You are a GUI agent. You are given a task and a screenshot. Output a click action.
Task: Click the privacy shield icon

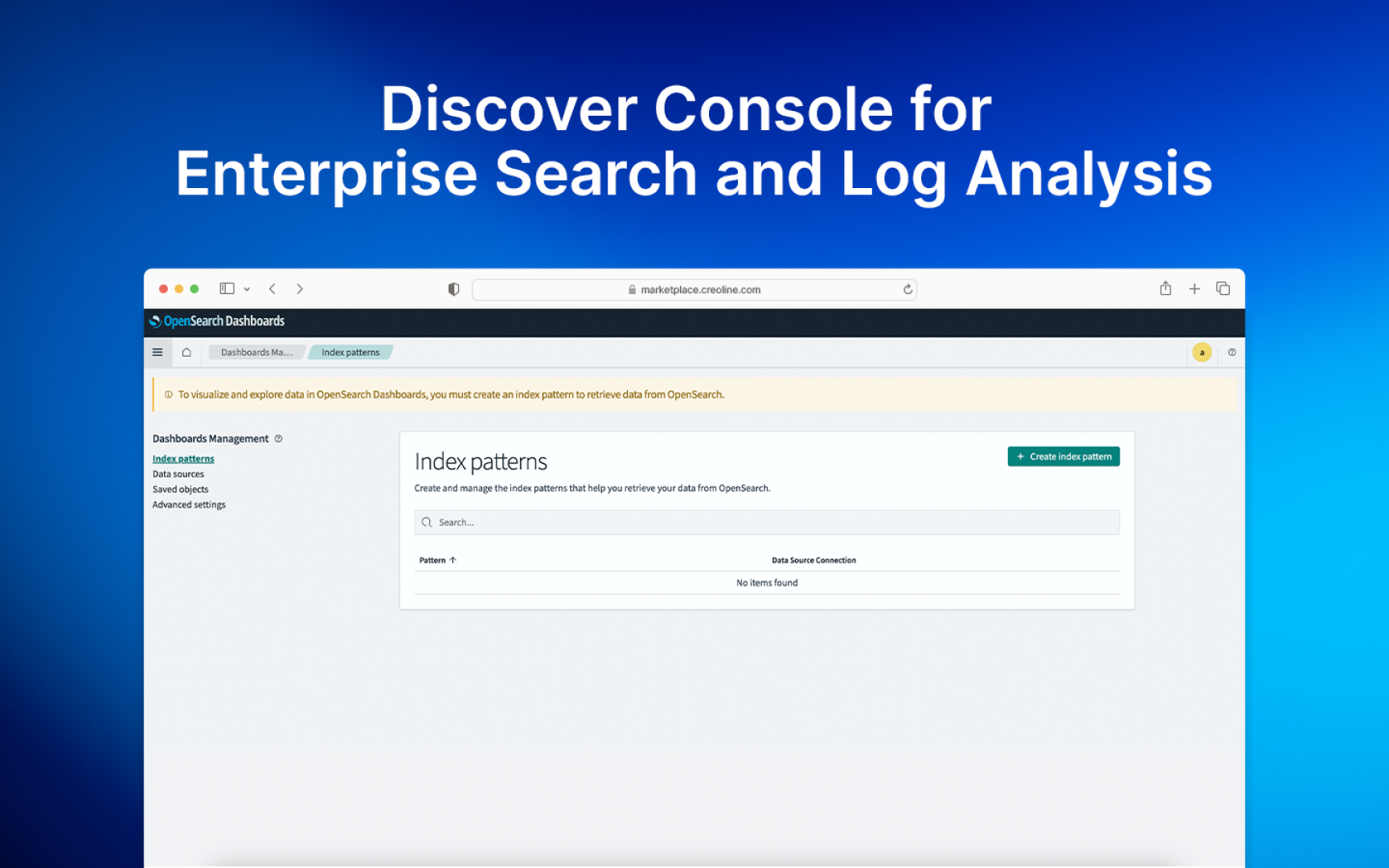tap(453, 289)
